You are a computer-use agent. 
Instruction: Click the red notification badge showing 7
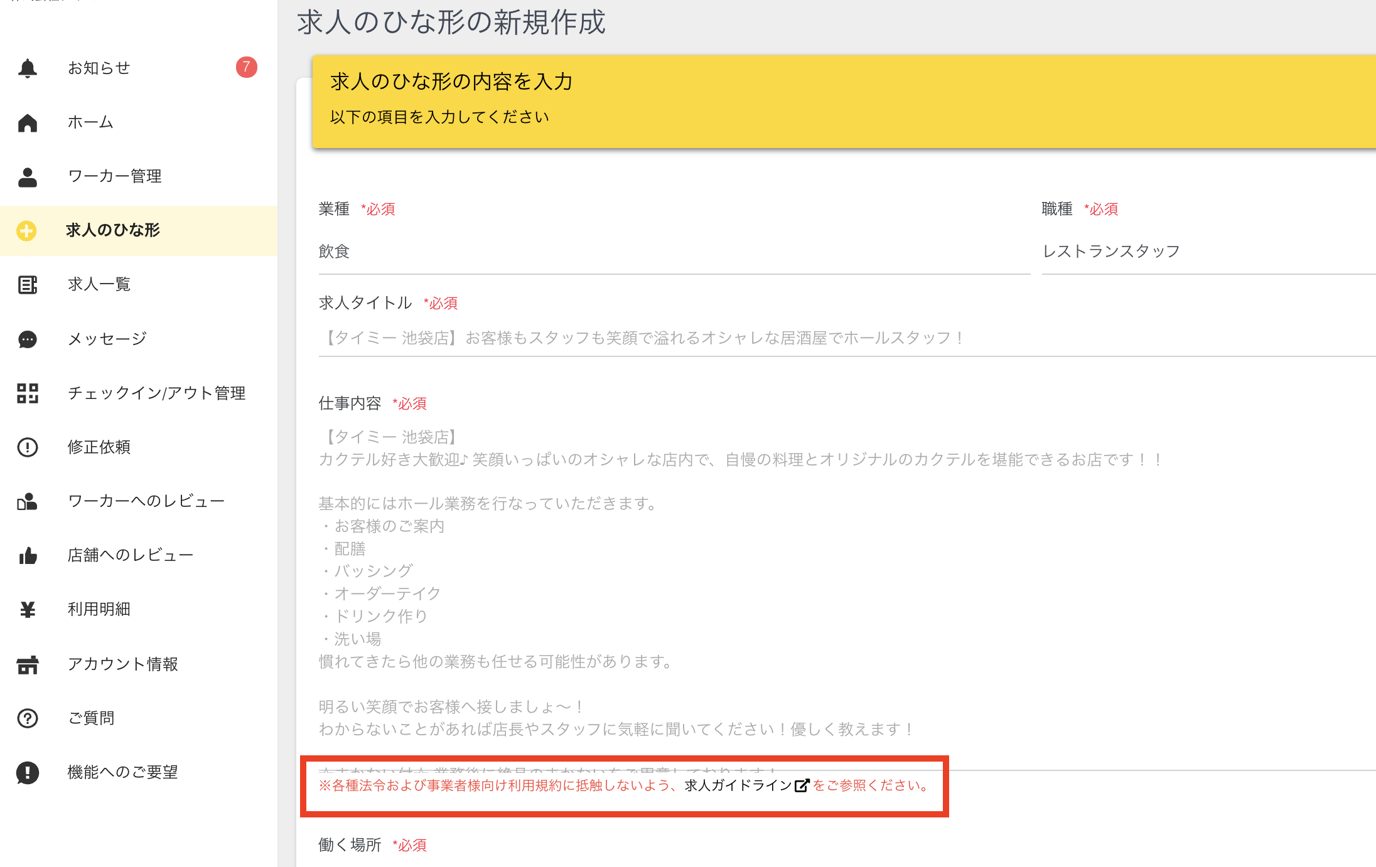246,67
